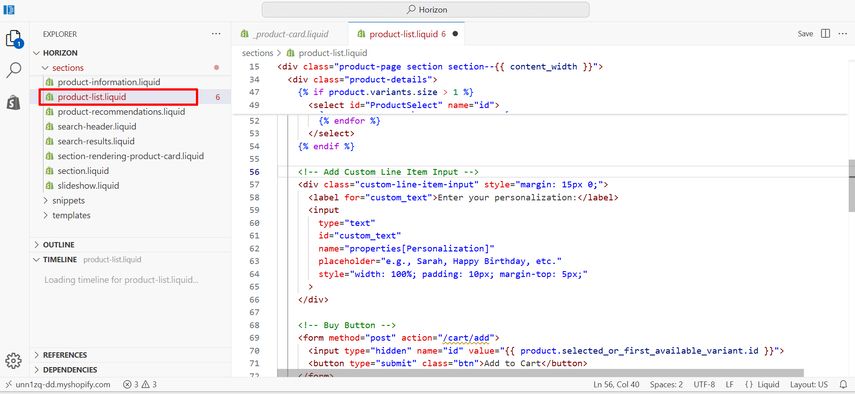Screen dimensions: 855x394
Task: Switch to _product-card.liquid tab
Action: pos(290,34)
